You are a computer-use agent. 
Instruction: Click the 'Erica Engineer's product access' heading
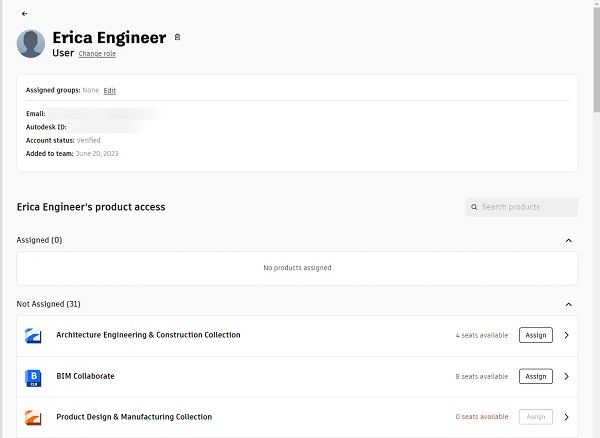tap(91, 207)
